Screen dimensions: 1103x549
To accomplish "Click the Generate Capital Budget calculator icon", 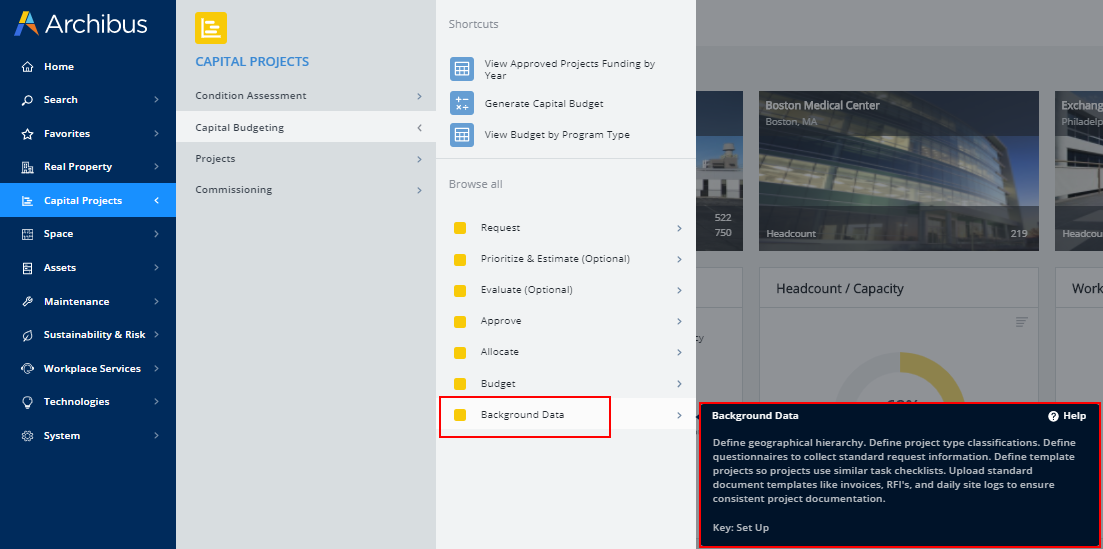I will point(461,104).
